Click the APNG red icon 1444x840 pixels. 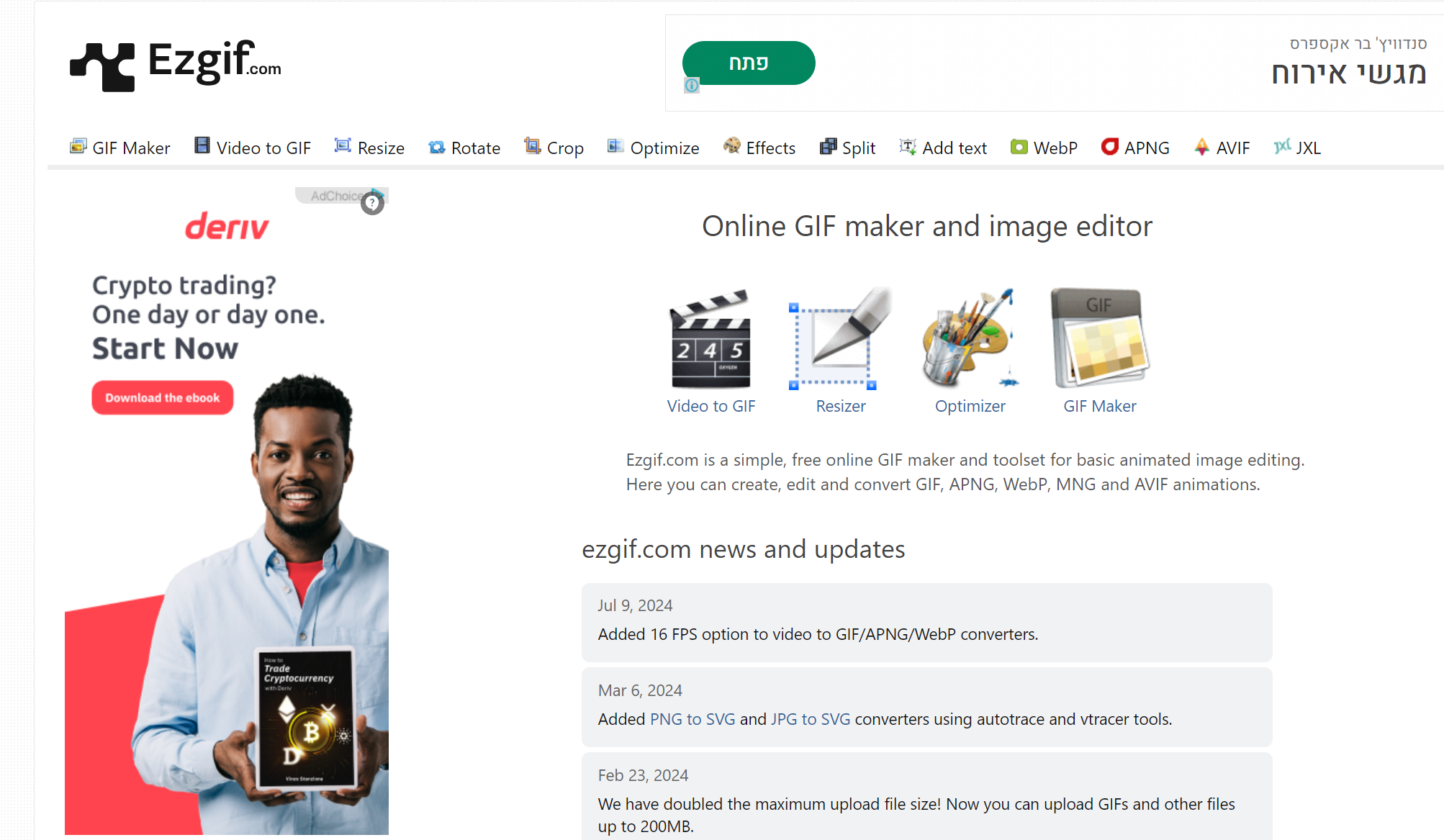pos(1109,147)
